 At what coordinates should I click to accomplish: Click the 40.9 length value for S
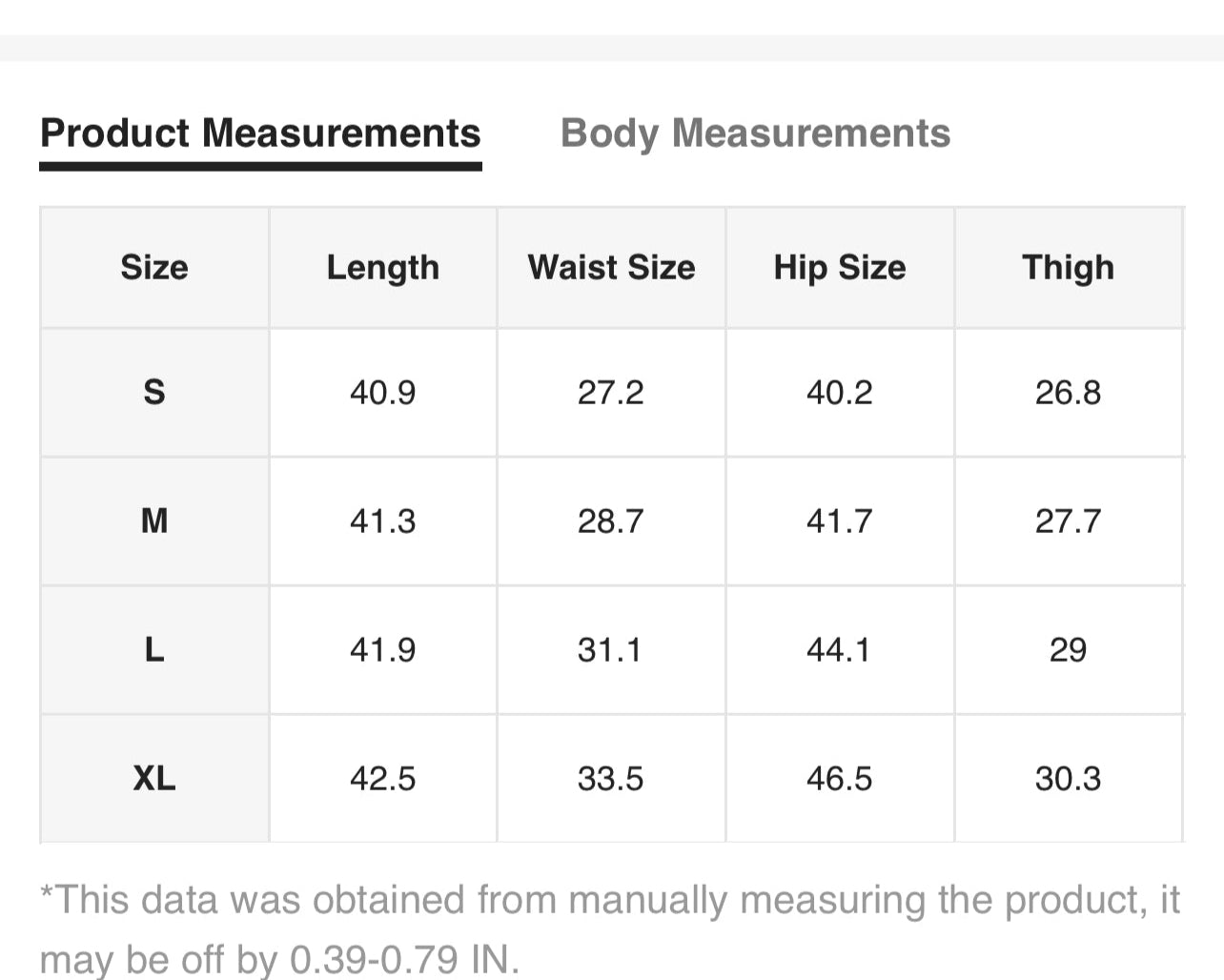[x=382, y=392]
